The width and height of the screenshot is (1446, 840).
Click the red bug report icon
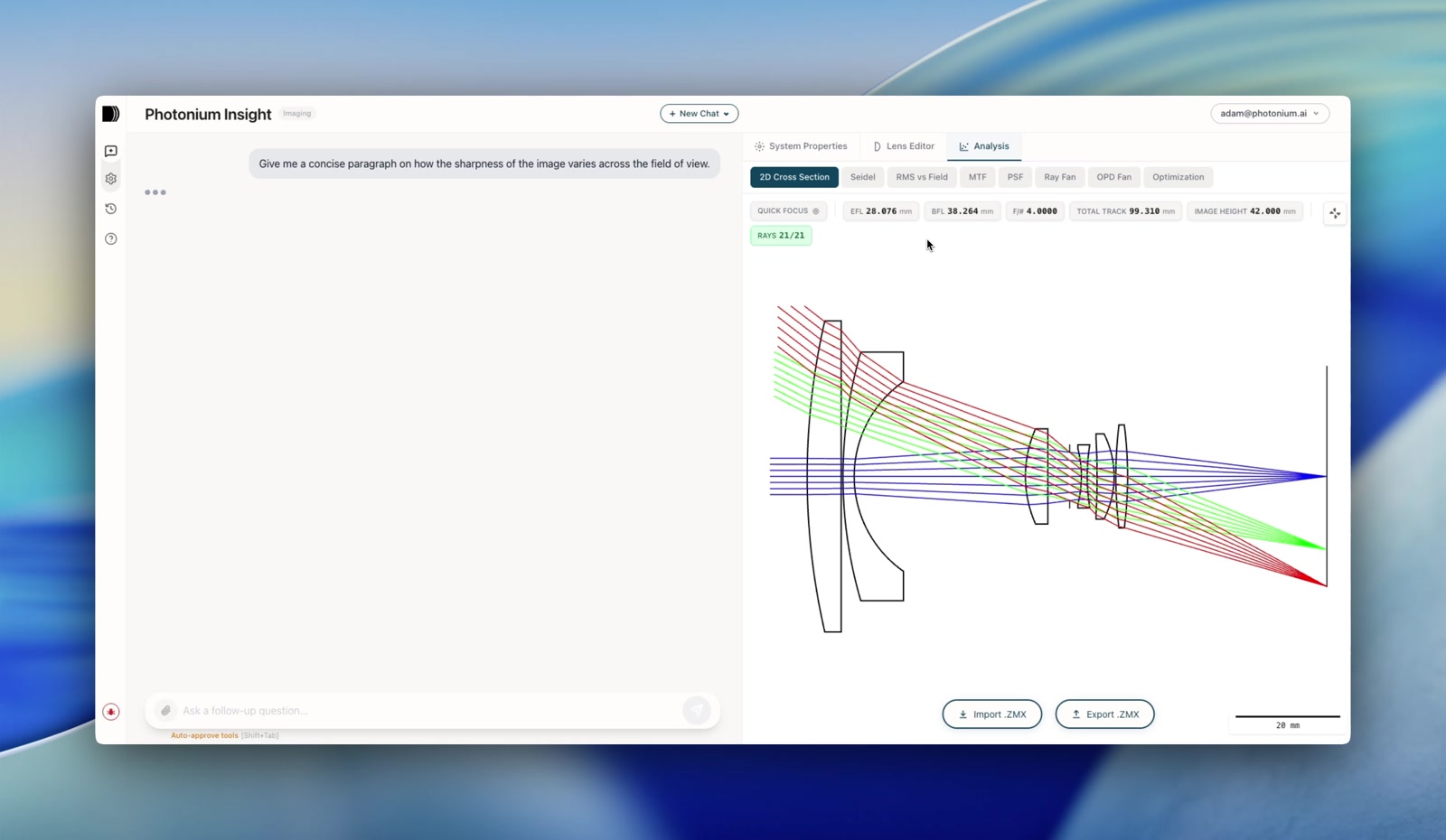pos(111,712)
